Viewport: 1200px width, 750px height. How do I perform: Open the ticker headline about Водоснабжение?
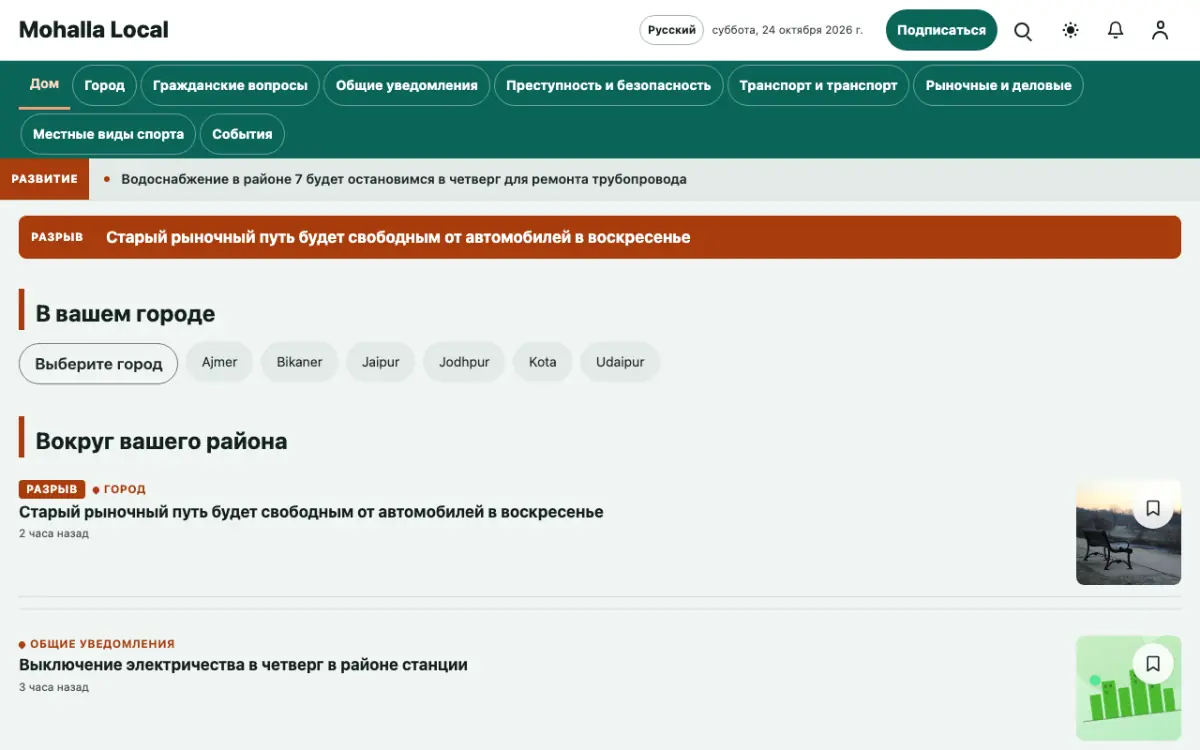(x=404, y=180)
